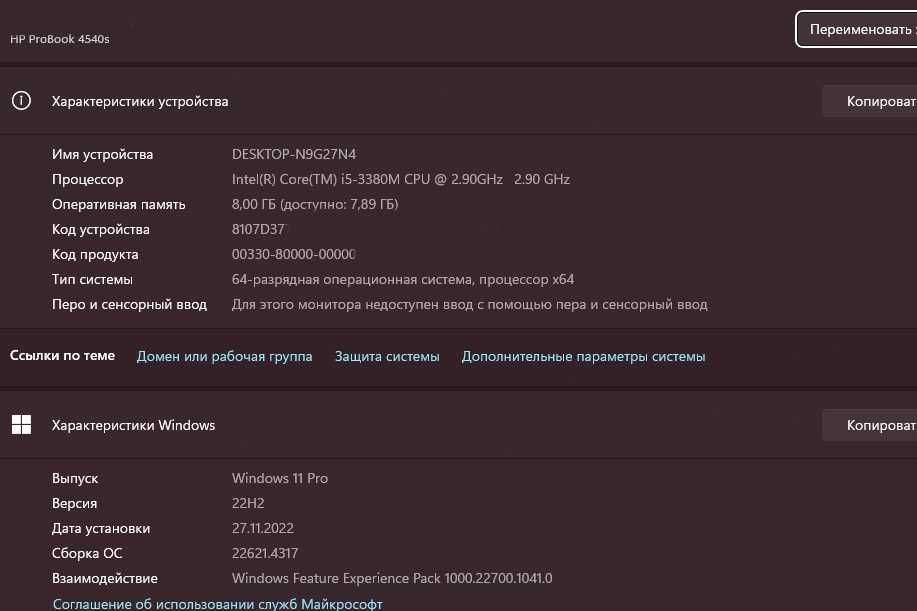Screen dimensions: 917x611
Task: Select the pen and touch input availability text
Action: coord(470,305)
